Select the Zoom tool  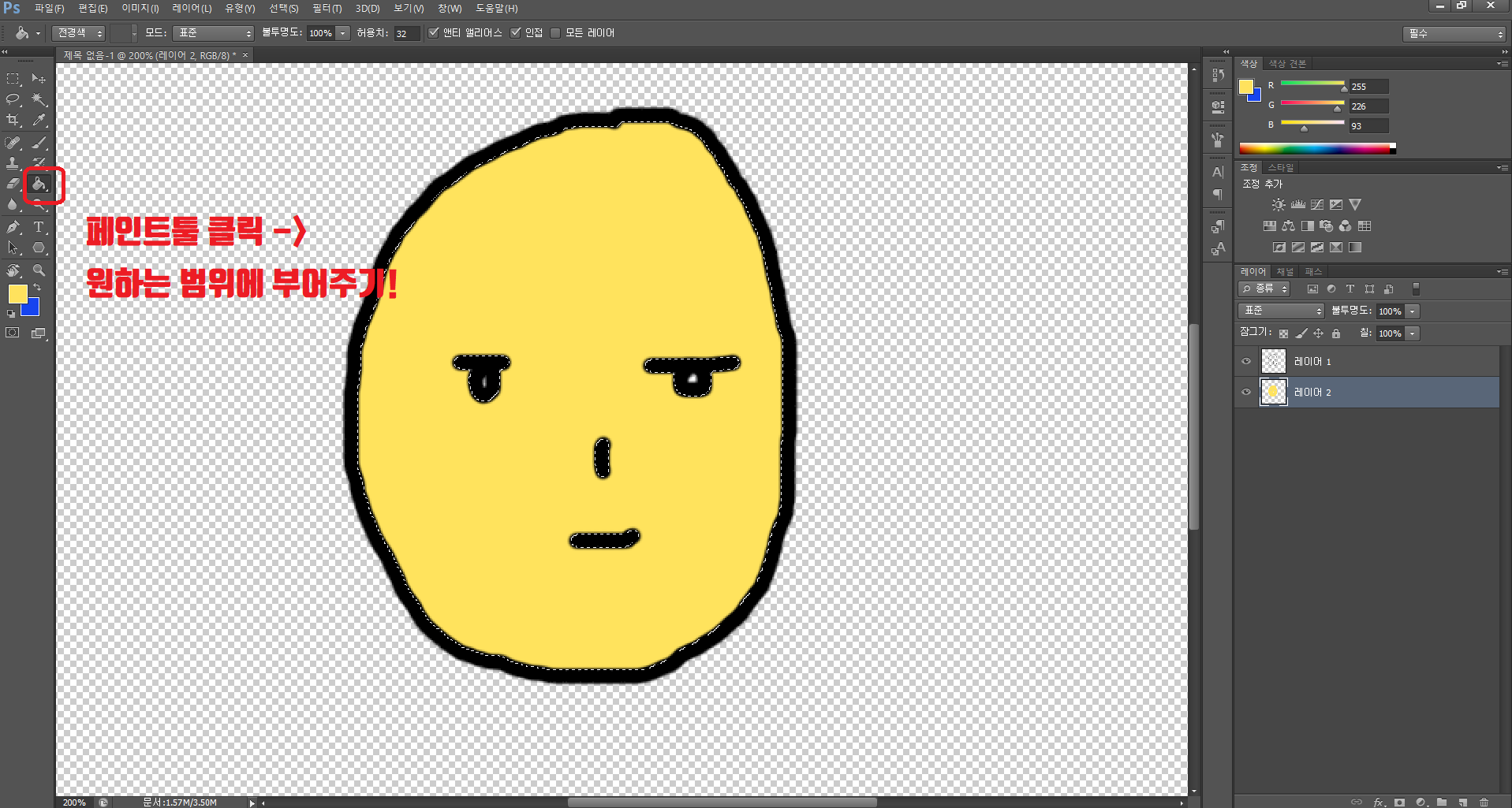[x=39, y=270]
